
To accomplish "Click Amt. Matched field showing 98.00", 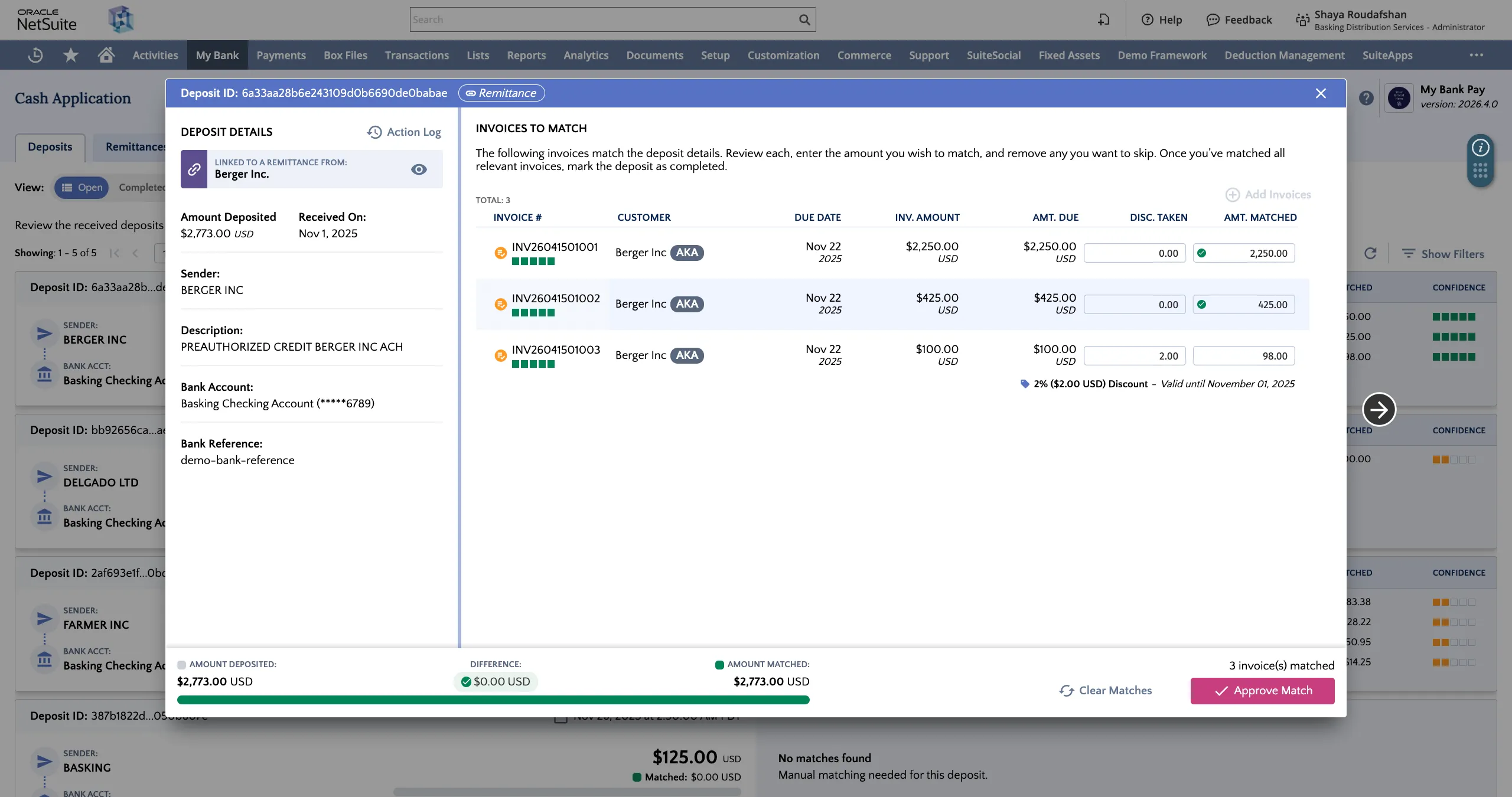I will click(x=1244, y=356).
